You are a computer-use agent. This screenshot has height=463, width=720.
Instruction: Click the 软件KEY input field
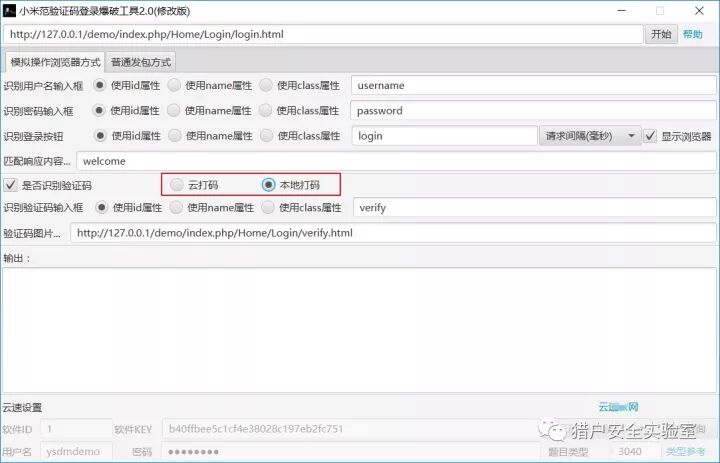pyautogui.click(x=349, y=429)
